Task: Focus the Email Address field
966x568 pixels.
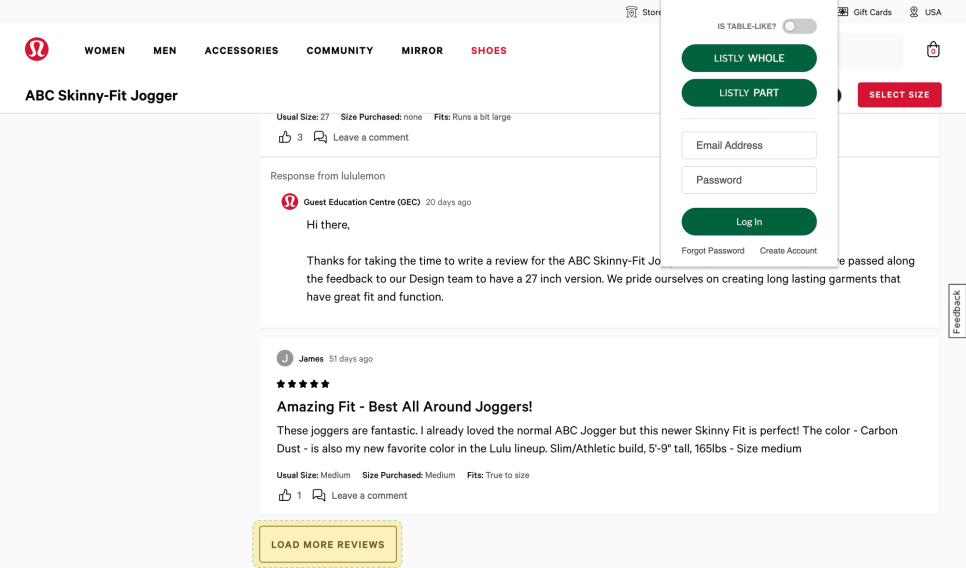Action: [749, 146]
